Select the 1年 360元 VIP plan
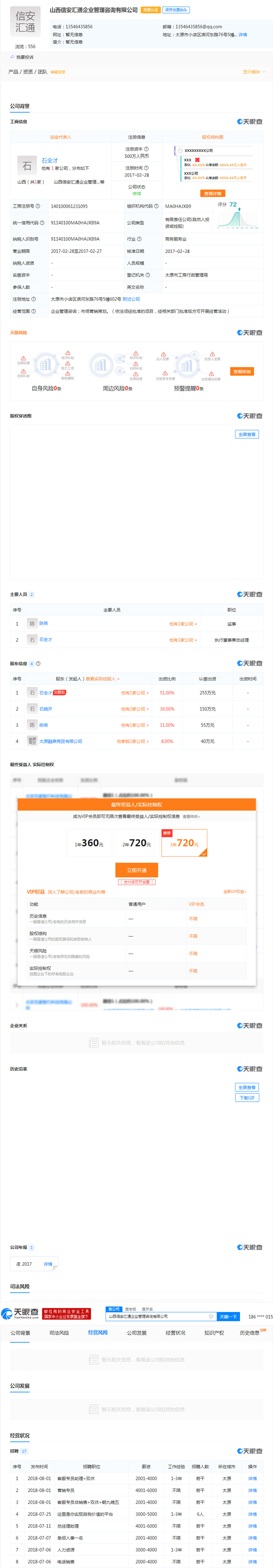 click(x=89, y=844)
